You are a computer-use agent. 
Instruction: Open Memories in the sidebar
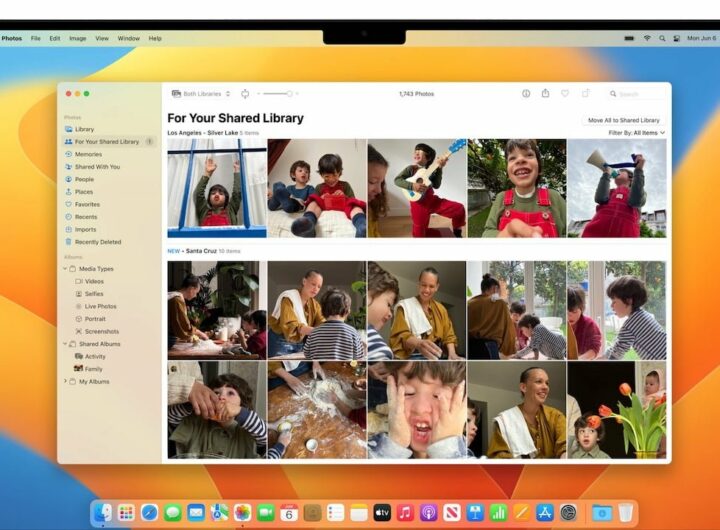88,154
